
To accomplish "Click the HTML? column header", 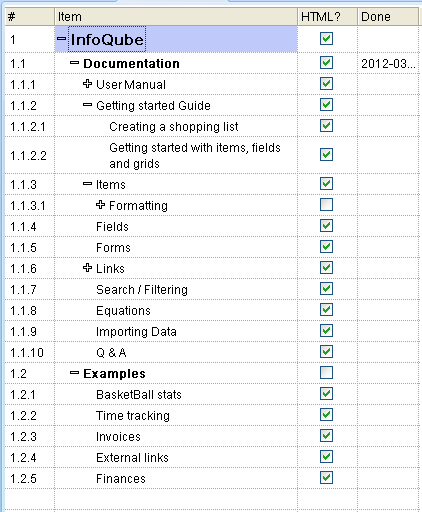I will (x=327, y=16).
